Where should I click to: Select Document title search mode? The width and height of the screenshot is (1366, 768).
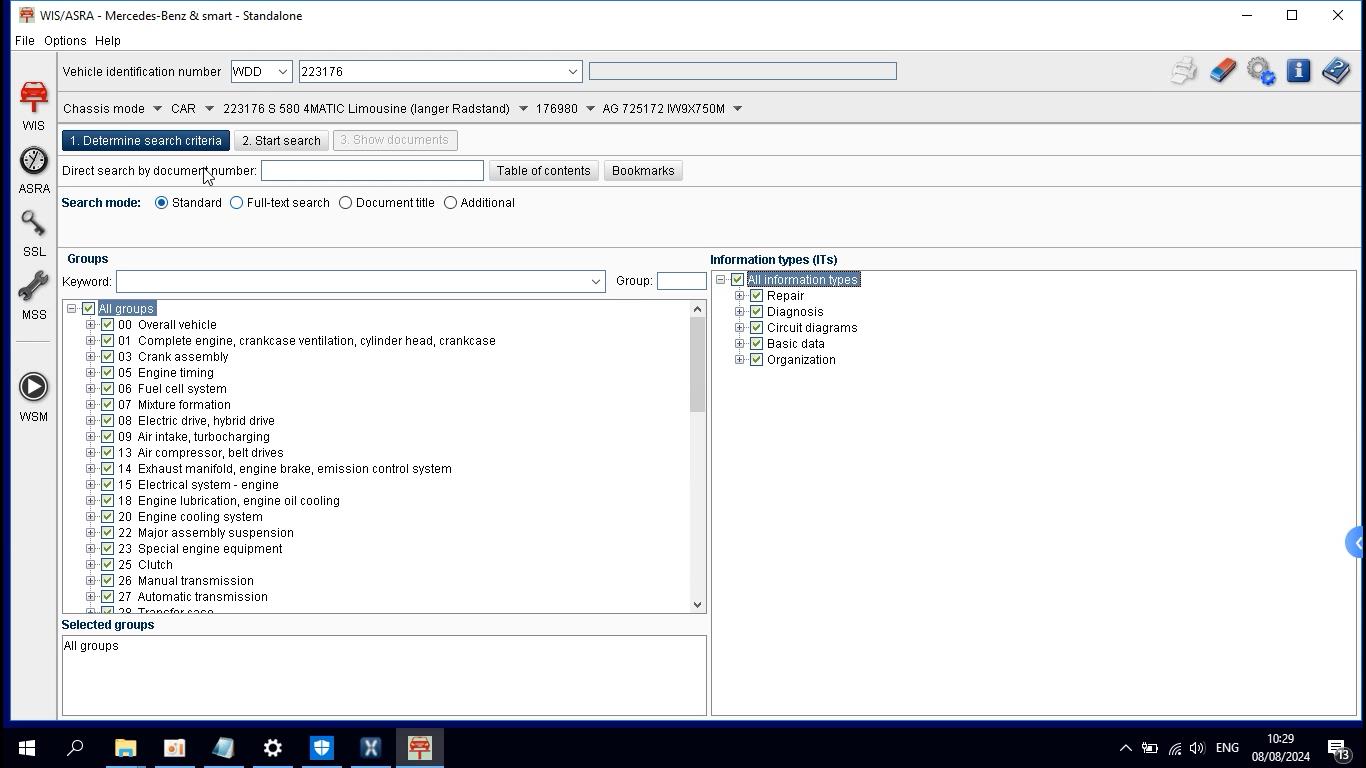[346, 203]
